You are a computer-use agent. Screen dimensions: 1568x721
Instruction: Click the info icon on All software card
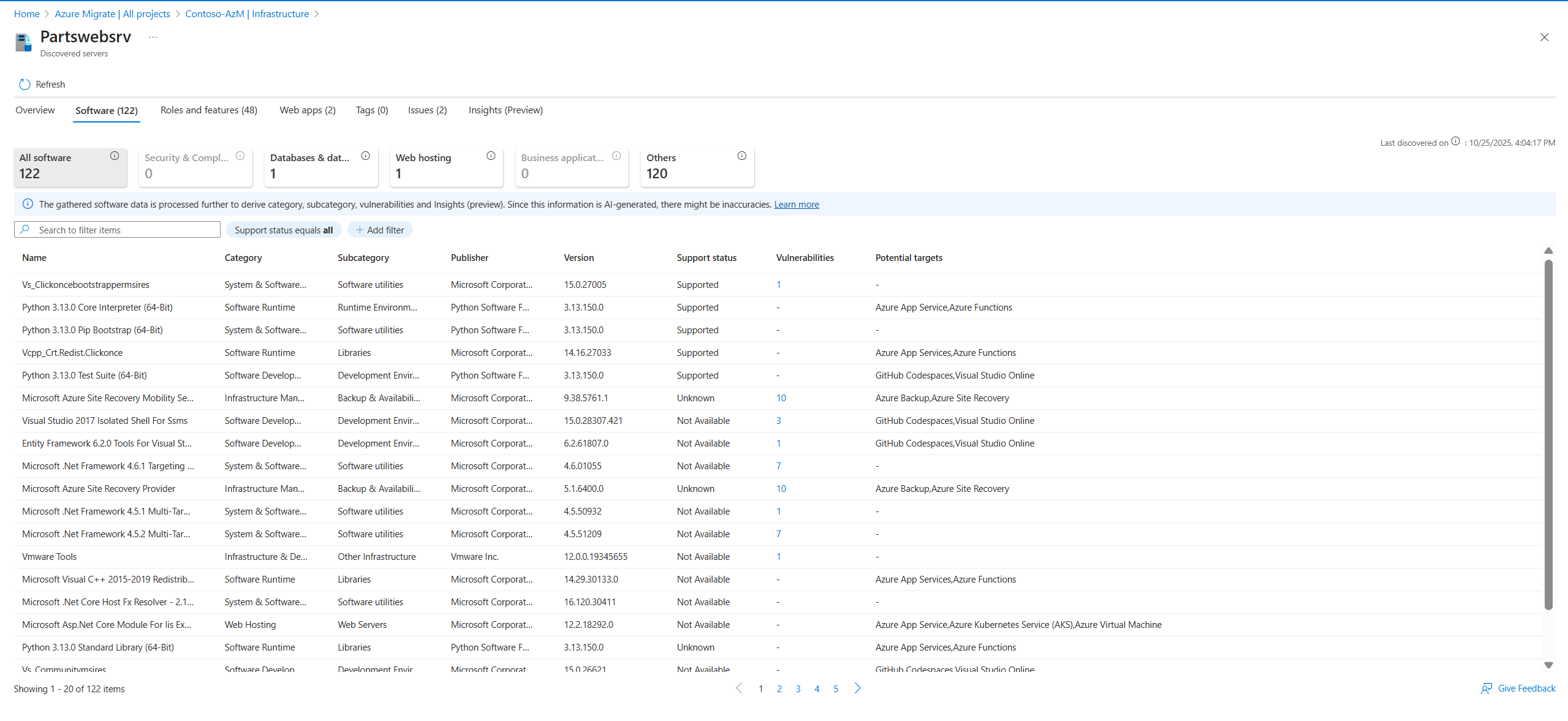pos(115,156)
